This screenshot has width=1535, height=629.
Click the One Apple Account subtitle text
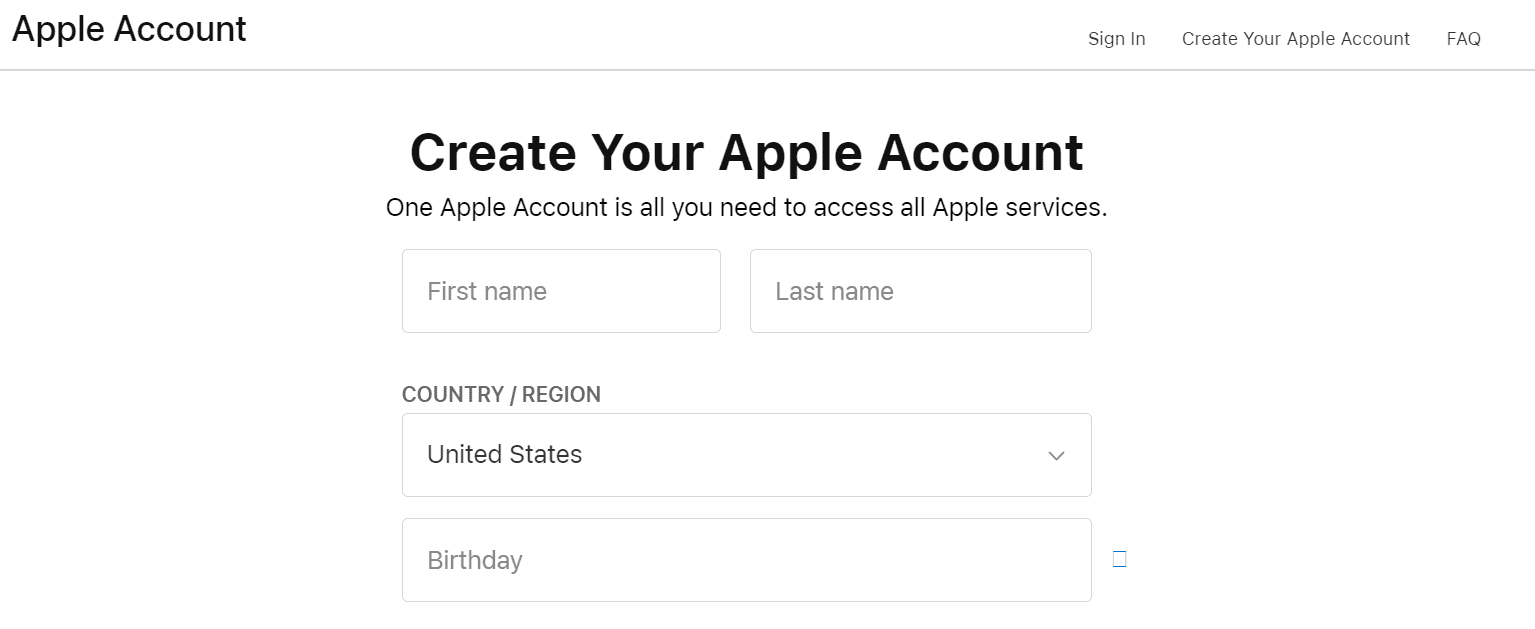click(746, 208)
